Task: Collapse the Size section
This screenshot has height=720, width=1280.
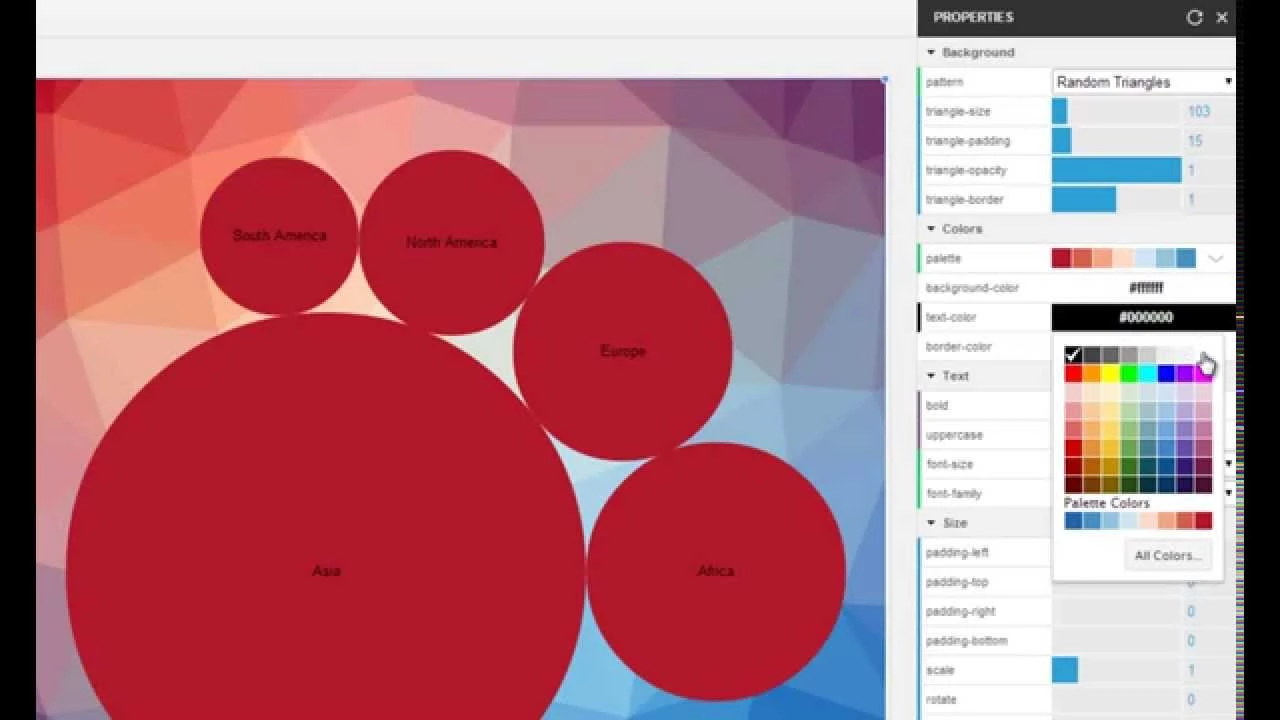Action: [x=931, y=523]
